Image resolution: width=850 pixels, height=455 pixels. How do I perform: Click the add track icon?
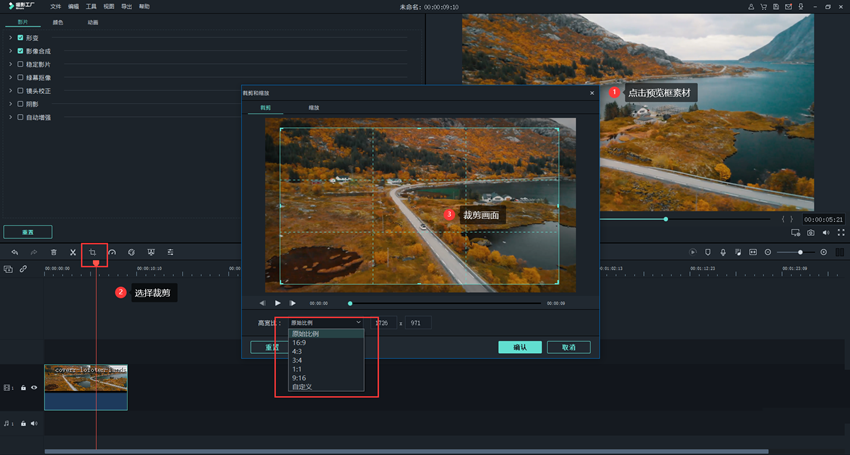click(x=8, y=269)
